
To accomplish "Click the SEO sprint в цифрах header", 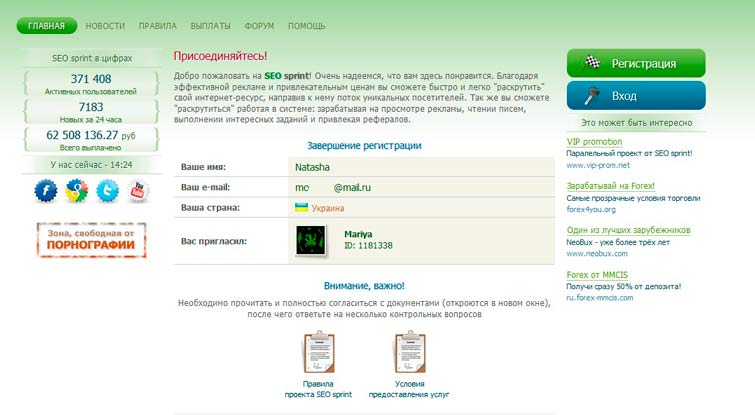I will coord(92,58).
